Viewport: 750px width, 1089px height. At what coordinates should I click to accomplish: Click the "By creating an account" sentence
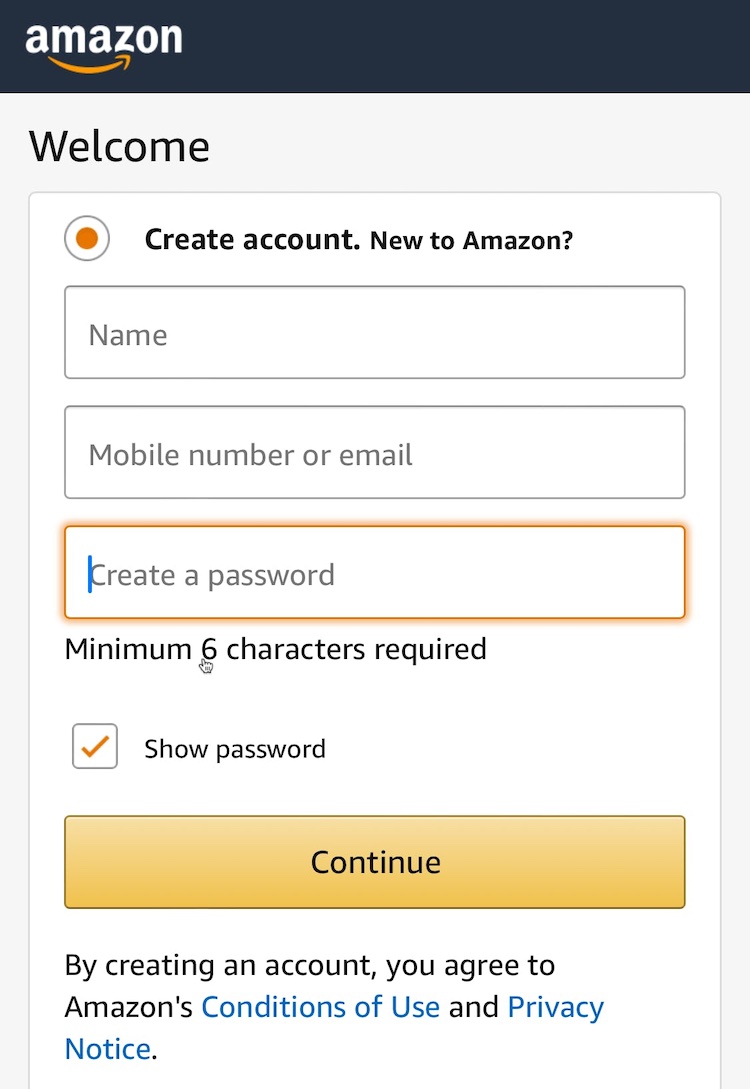click(x=309, y=965)
